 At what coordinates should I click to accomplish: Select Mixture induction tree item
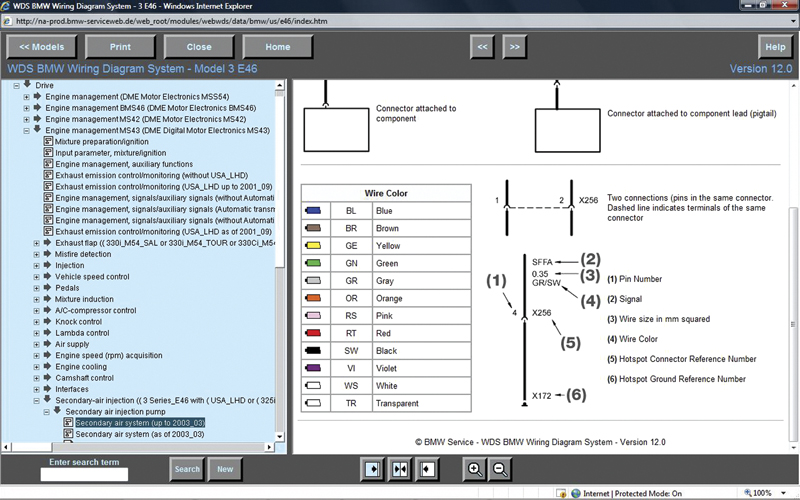click(x=84, y=299)
